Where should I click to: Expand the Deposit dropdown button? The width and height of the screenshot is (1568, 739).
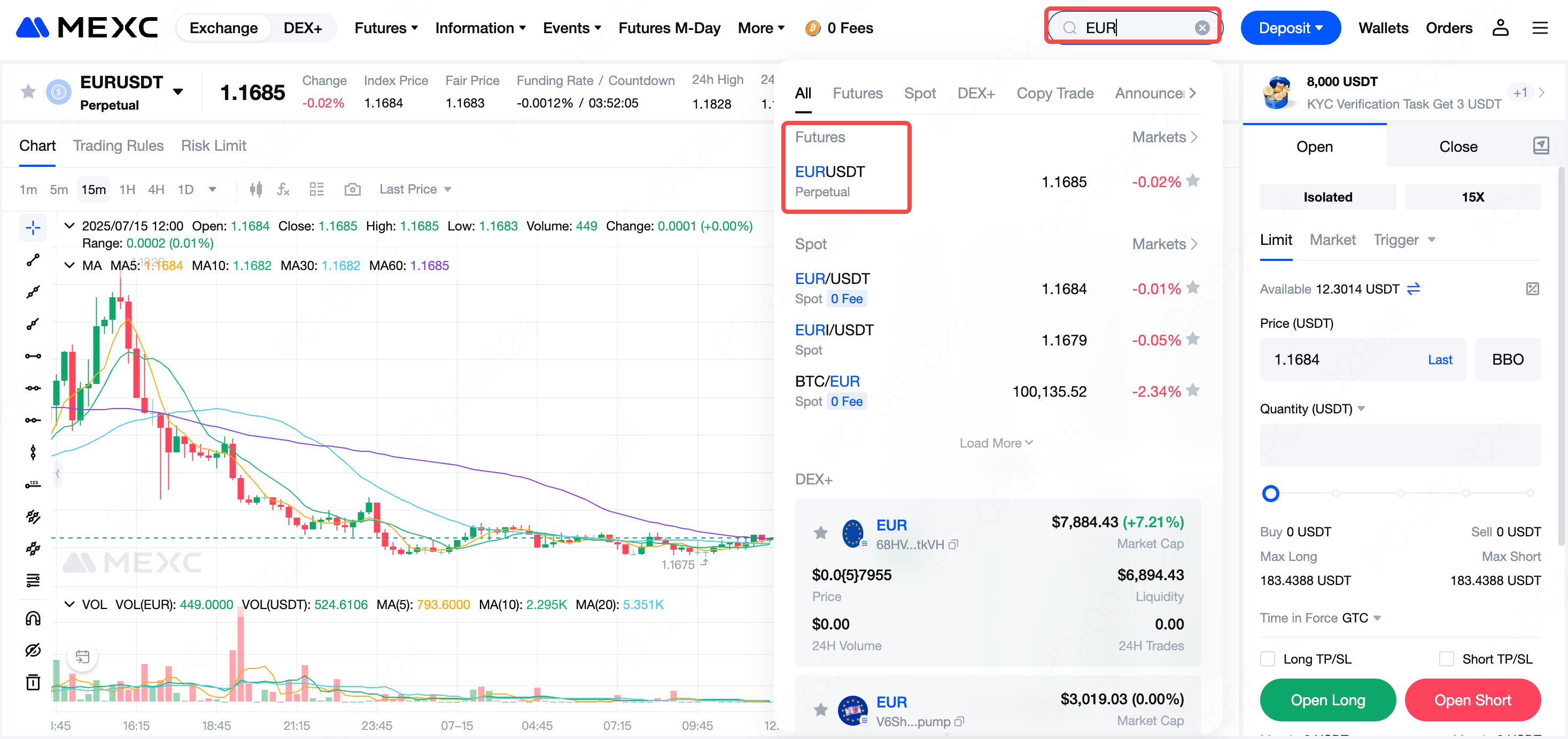1290,28
